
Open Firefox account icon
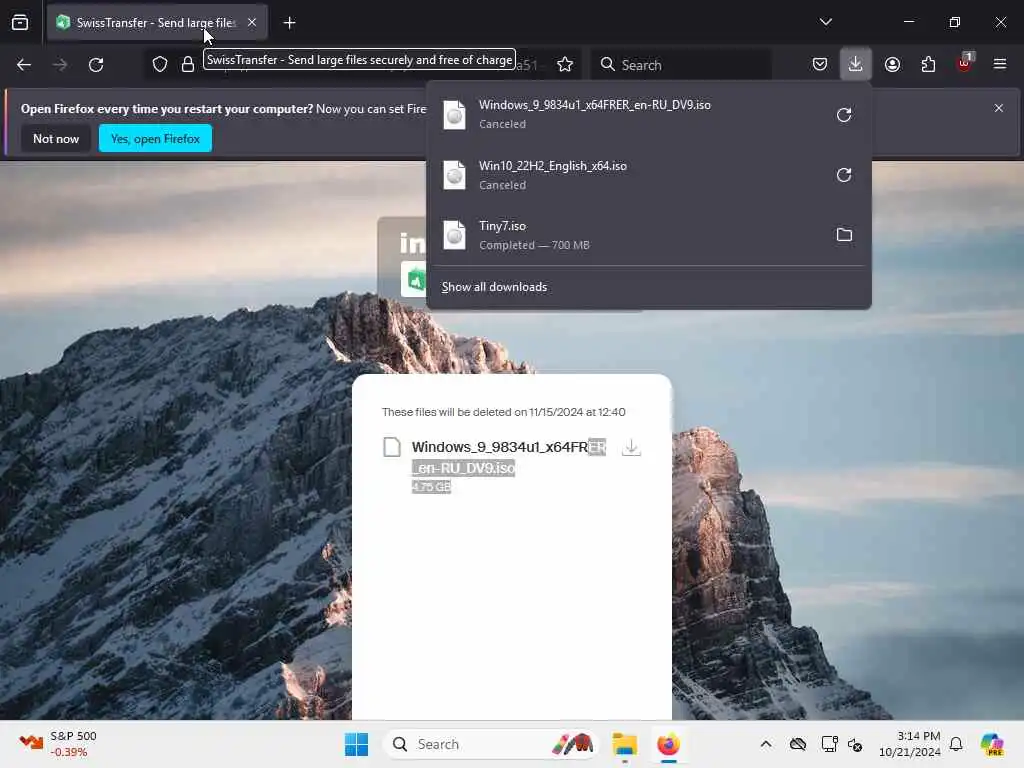[x=892, y=64]
